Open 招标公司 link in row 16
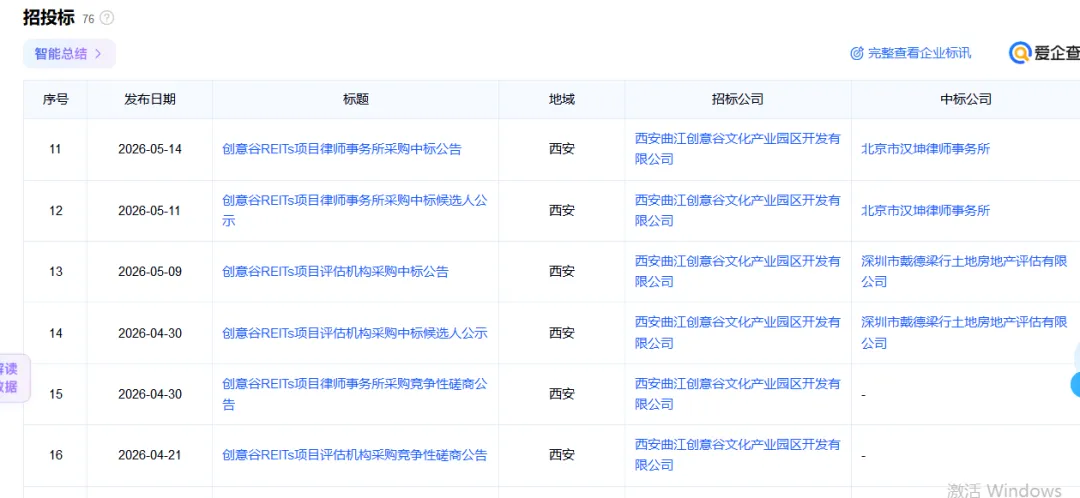Screen dimensions: 1080x498 tap(738, 455)
